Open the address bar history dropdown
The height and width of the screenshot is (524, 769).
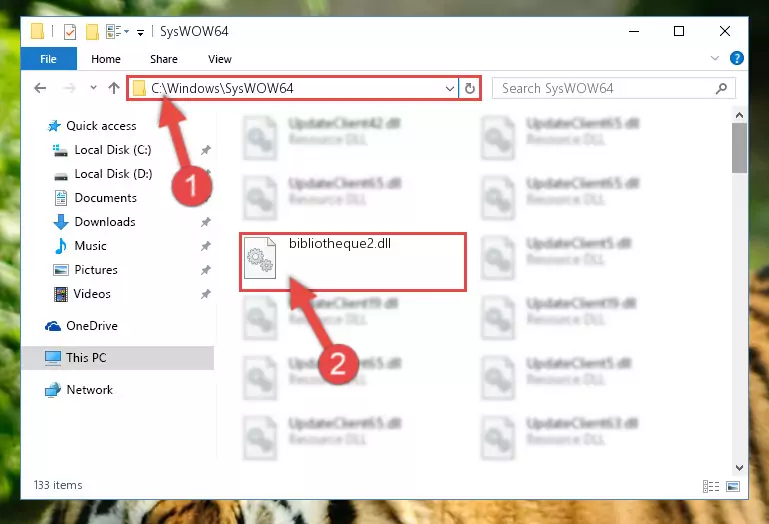(x=450, y=89)
